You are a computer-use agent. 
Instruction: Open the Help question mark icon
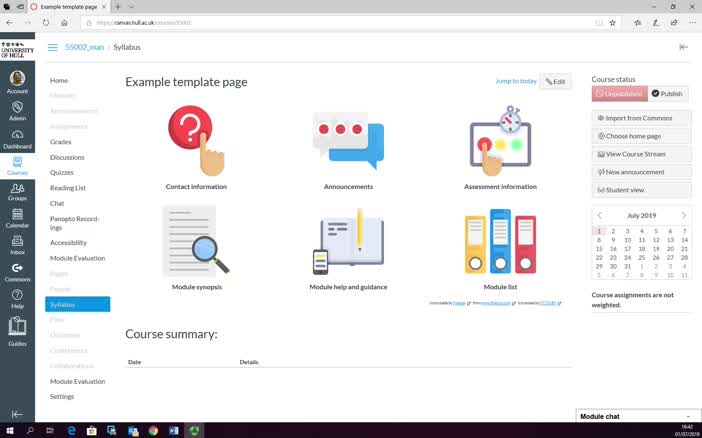click(17, 297)
